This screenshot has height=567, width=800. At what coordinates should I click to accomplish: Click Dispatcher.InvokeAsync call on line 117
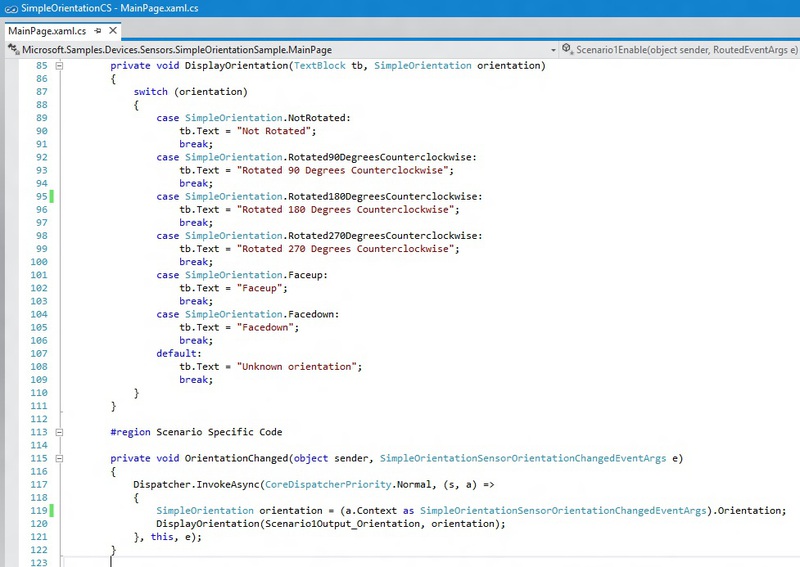point(196,484)
